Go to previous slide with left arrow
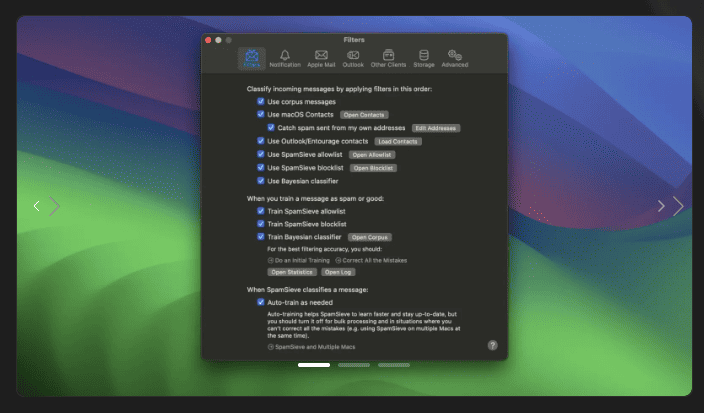The height and width of the screenshot is (413, 704). (x=37, y=206)
